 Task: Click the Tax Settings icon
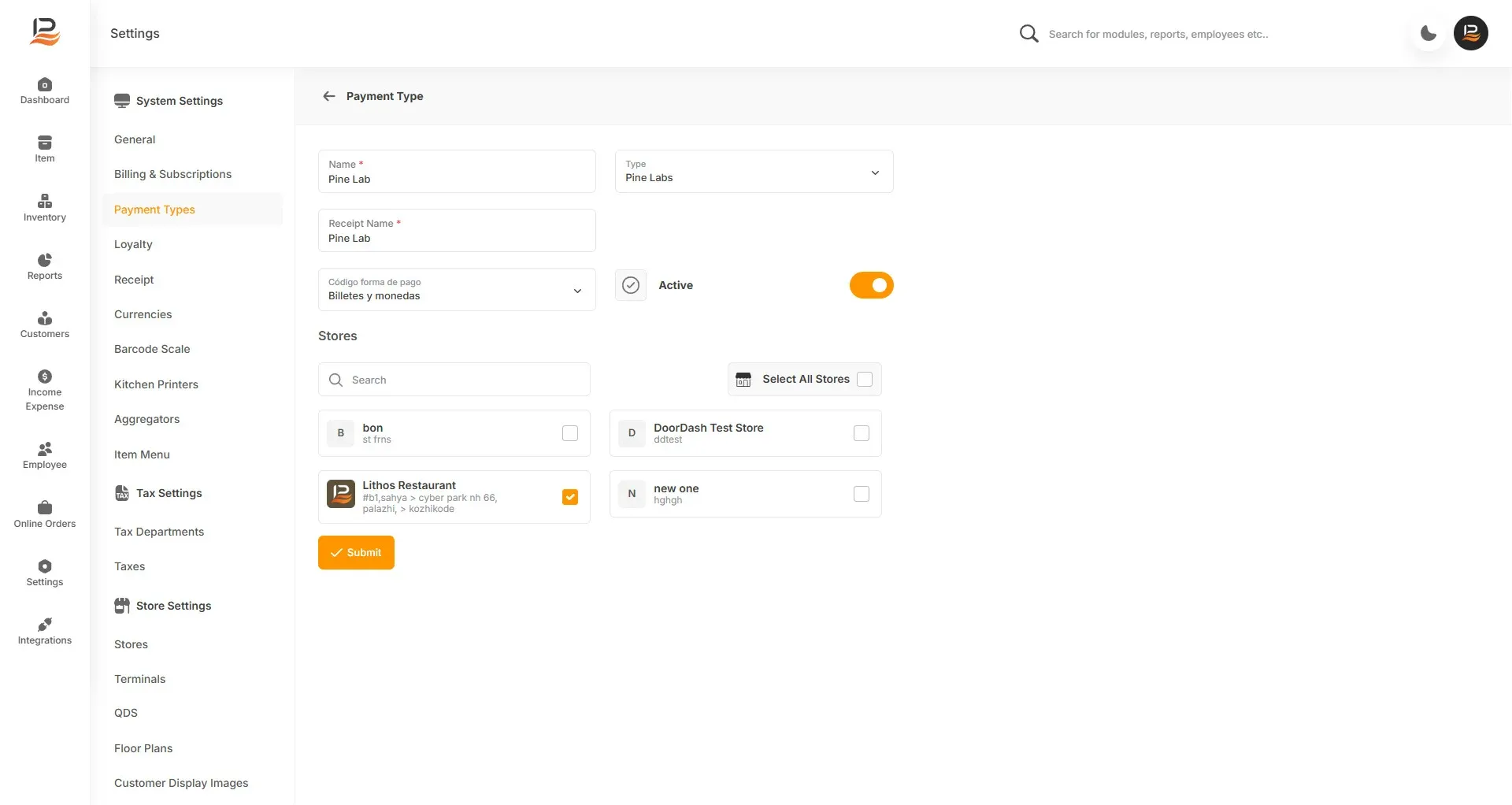pyautogui.click(x=122, y=493)
